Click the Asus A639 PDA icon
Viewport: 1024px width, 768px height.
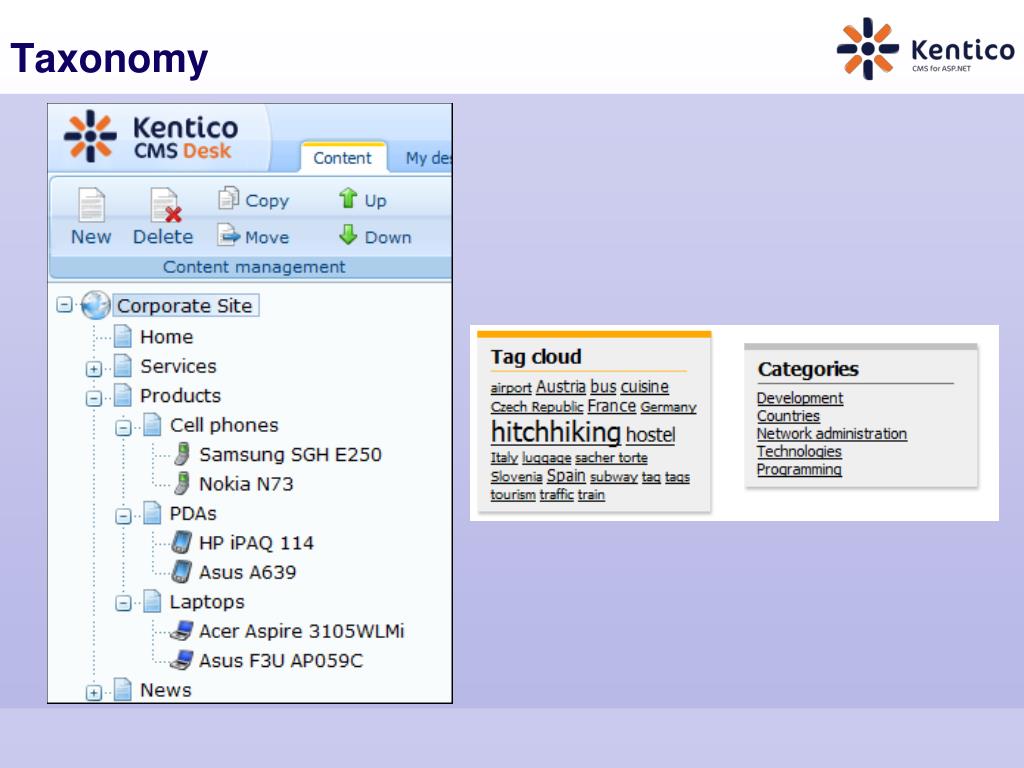coord(182,571)
